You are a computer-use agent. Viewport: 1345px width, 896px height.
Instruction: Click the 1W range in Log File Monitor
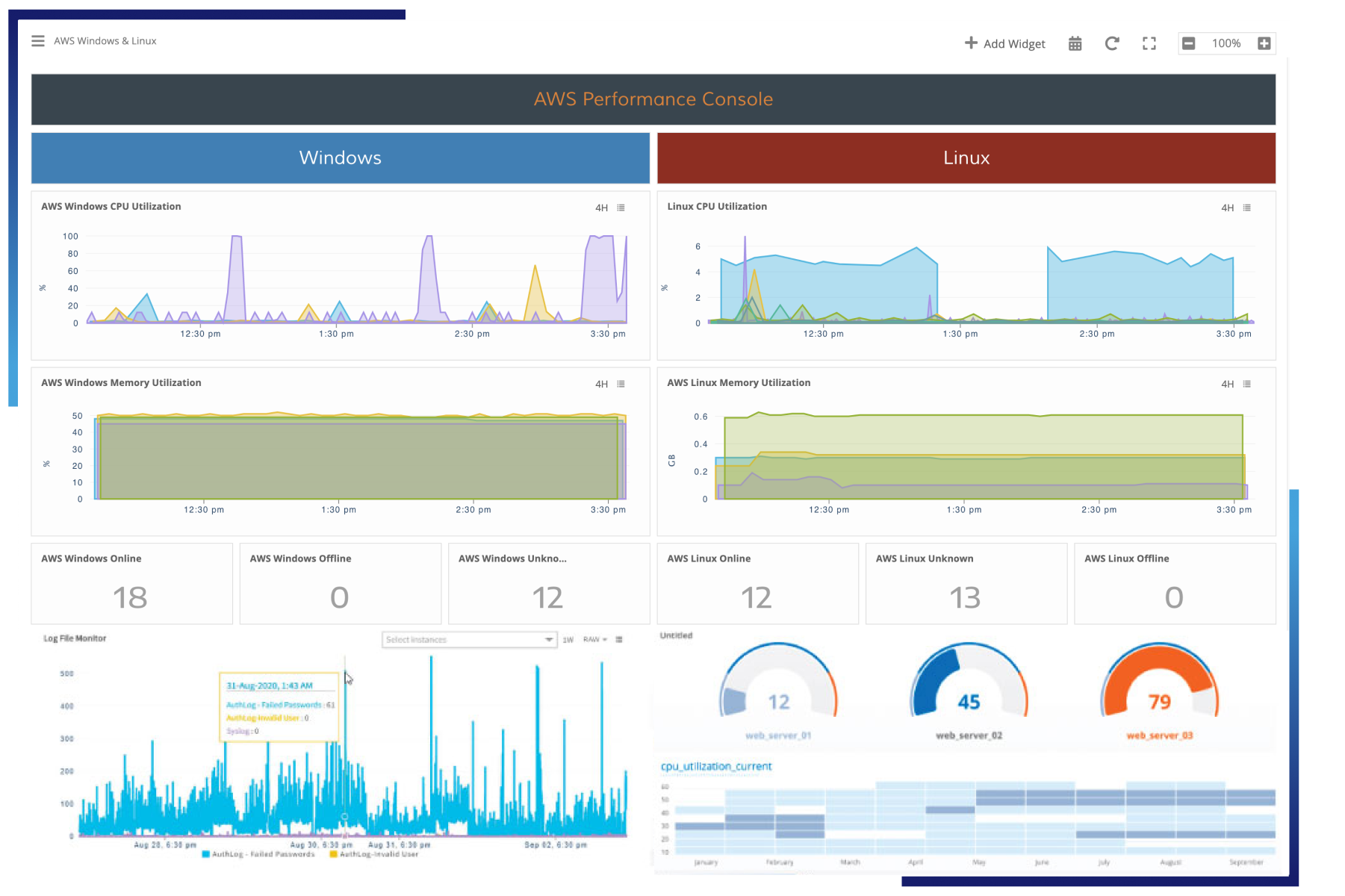568,640
